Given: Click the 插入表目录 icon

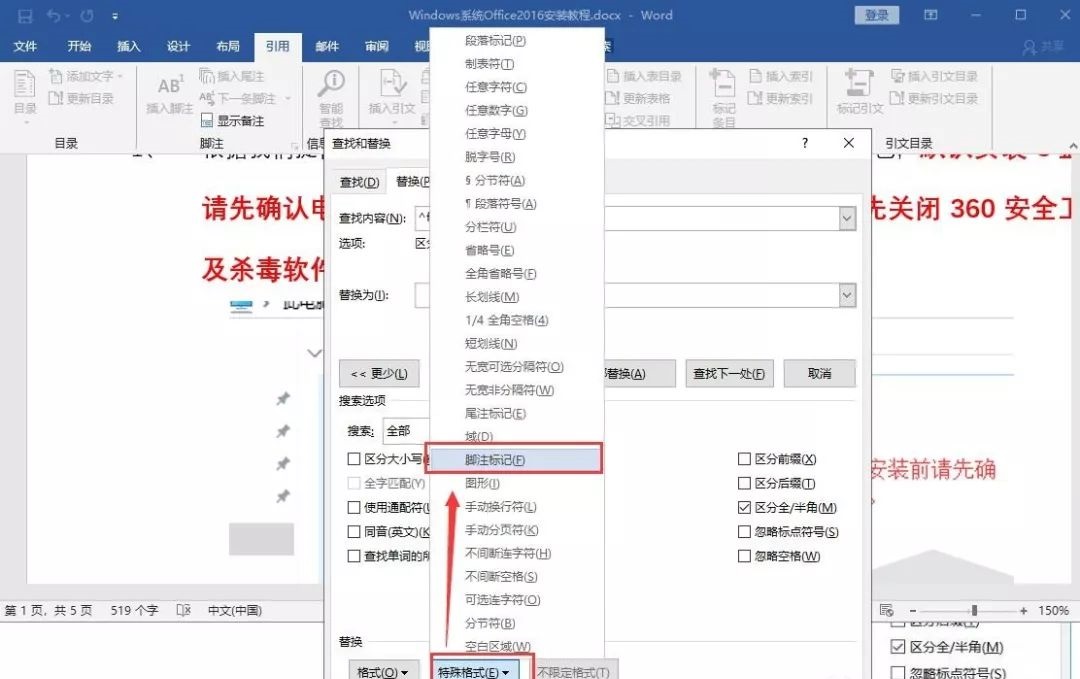Looking at the screenshot, I should [x=613, y=76].
